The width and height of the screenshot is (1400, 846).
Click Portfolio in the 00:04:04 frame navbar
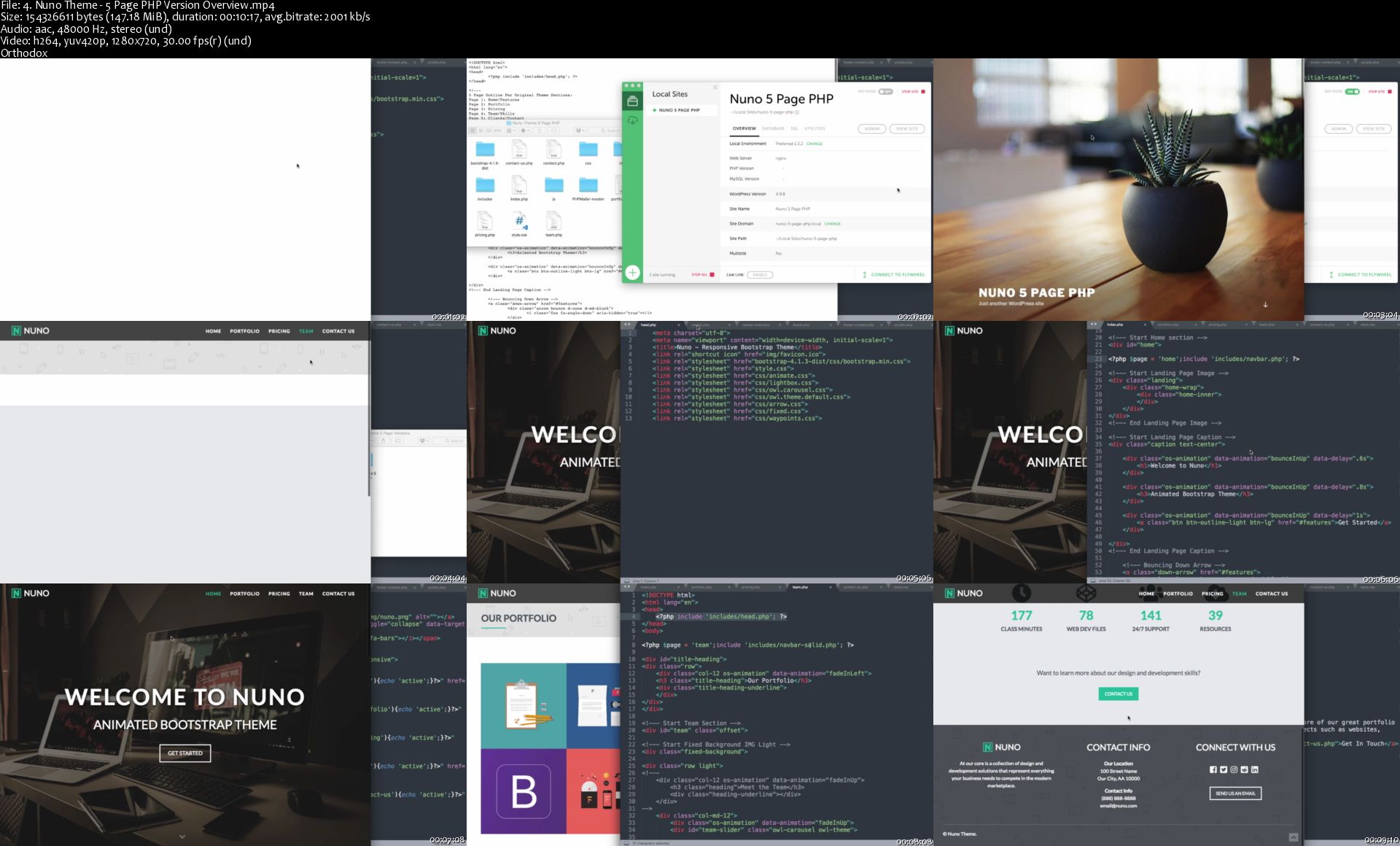point(244,331)
